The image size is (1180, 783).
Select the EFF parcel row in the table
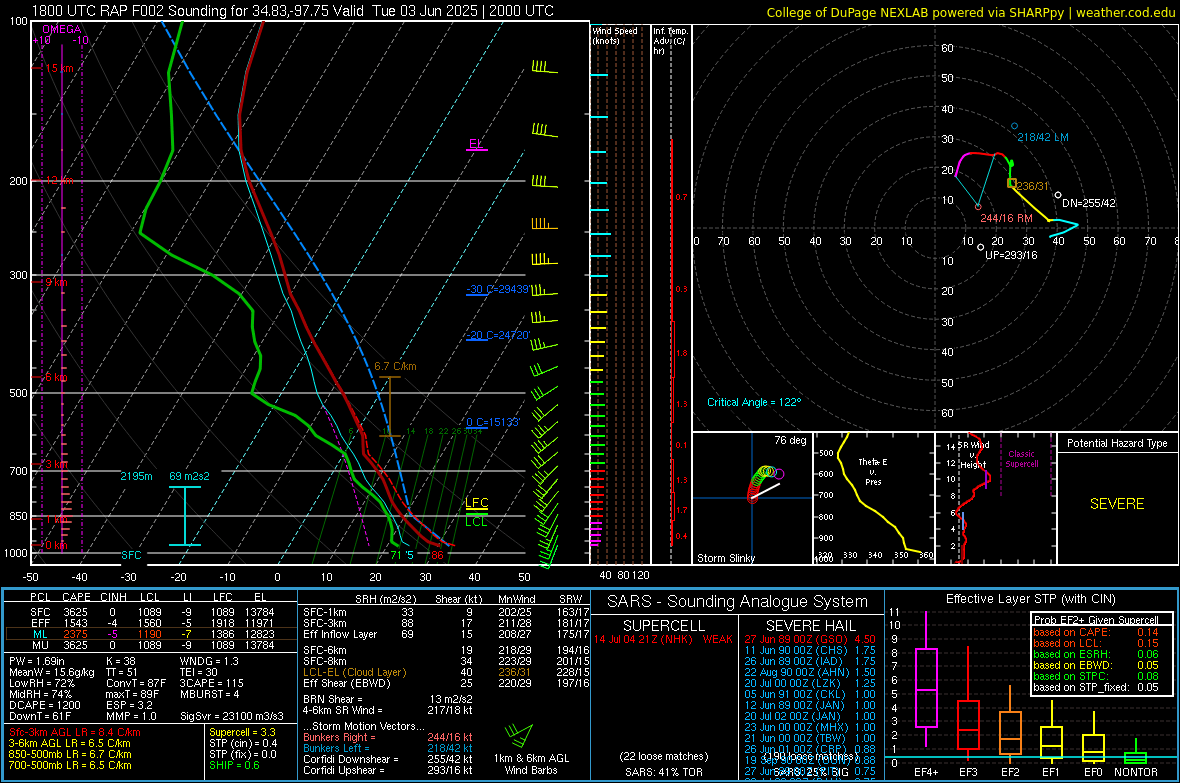[x=151, y=623]
